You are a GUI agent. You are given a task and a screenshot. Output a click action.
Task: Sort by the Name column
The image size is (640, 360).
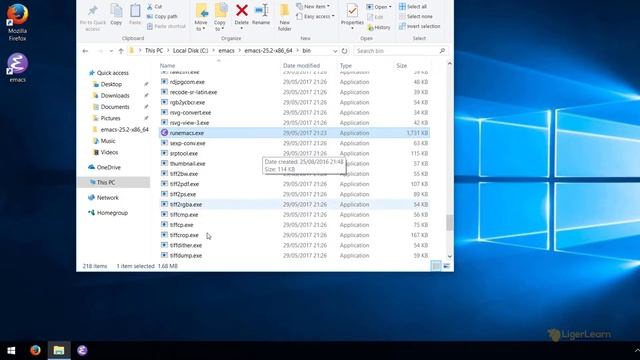(x=167, y=66)
